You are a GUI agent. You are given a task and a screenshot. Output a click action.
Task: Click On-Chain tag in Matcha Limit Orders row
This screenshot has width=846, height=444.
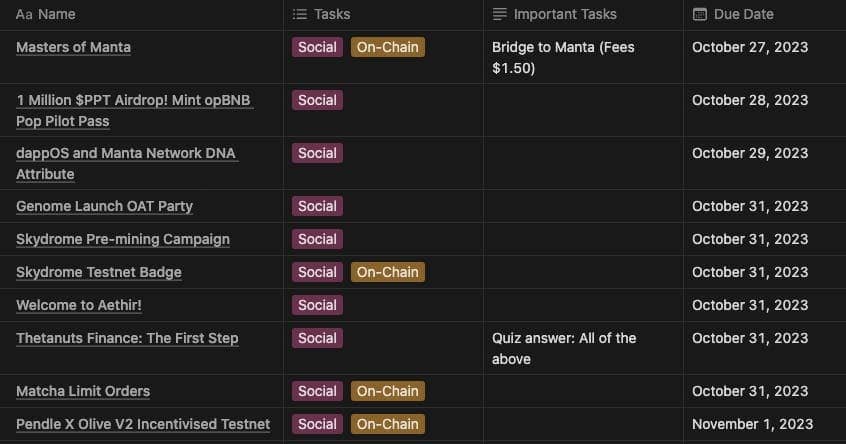click(387, 391)
